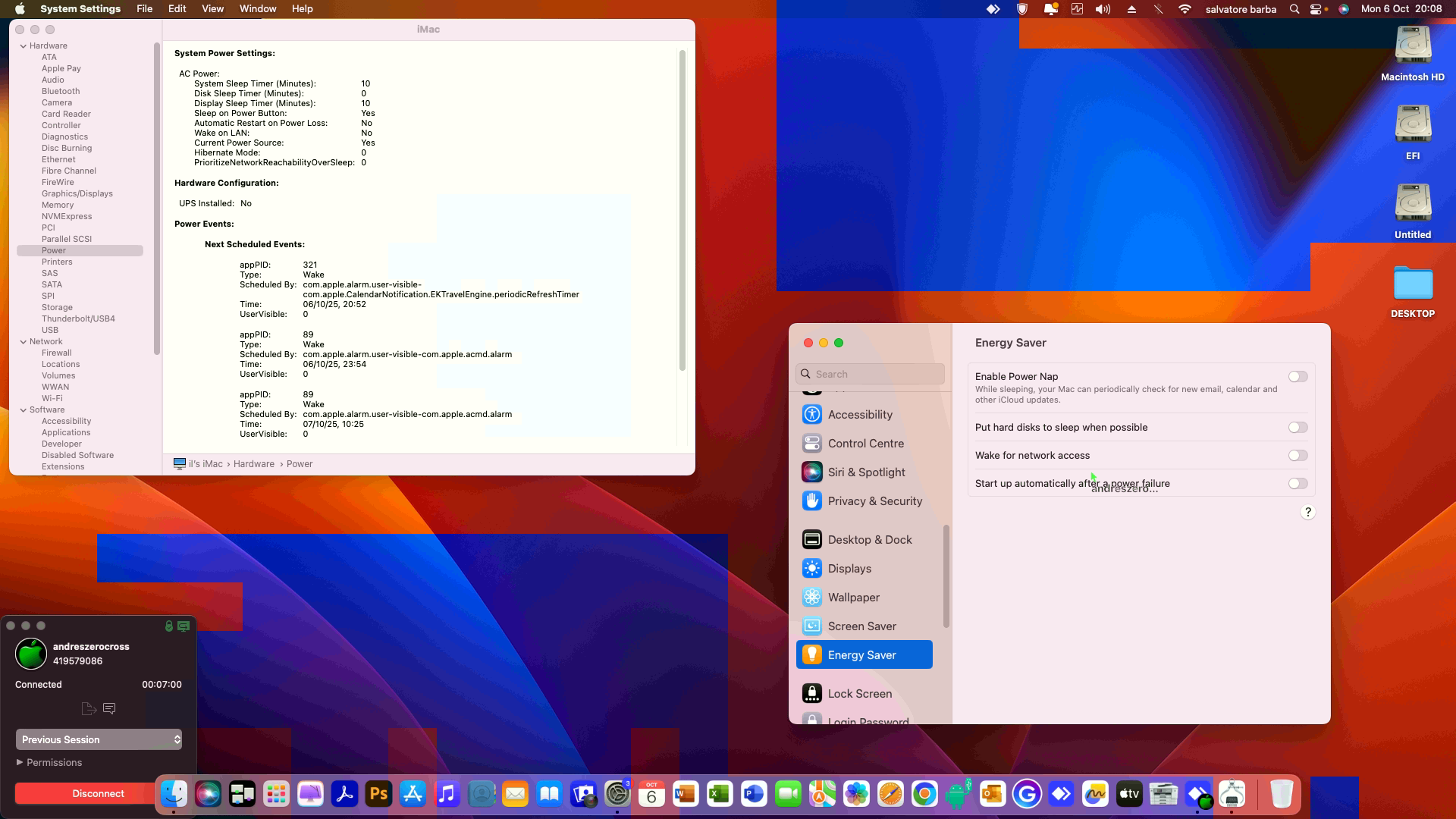Expand Permissions in the connection window
This screenshot has height=819, width=1456.
click(x=19, y=762)
